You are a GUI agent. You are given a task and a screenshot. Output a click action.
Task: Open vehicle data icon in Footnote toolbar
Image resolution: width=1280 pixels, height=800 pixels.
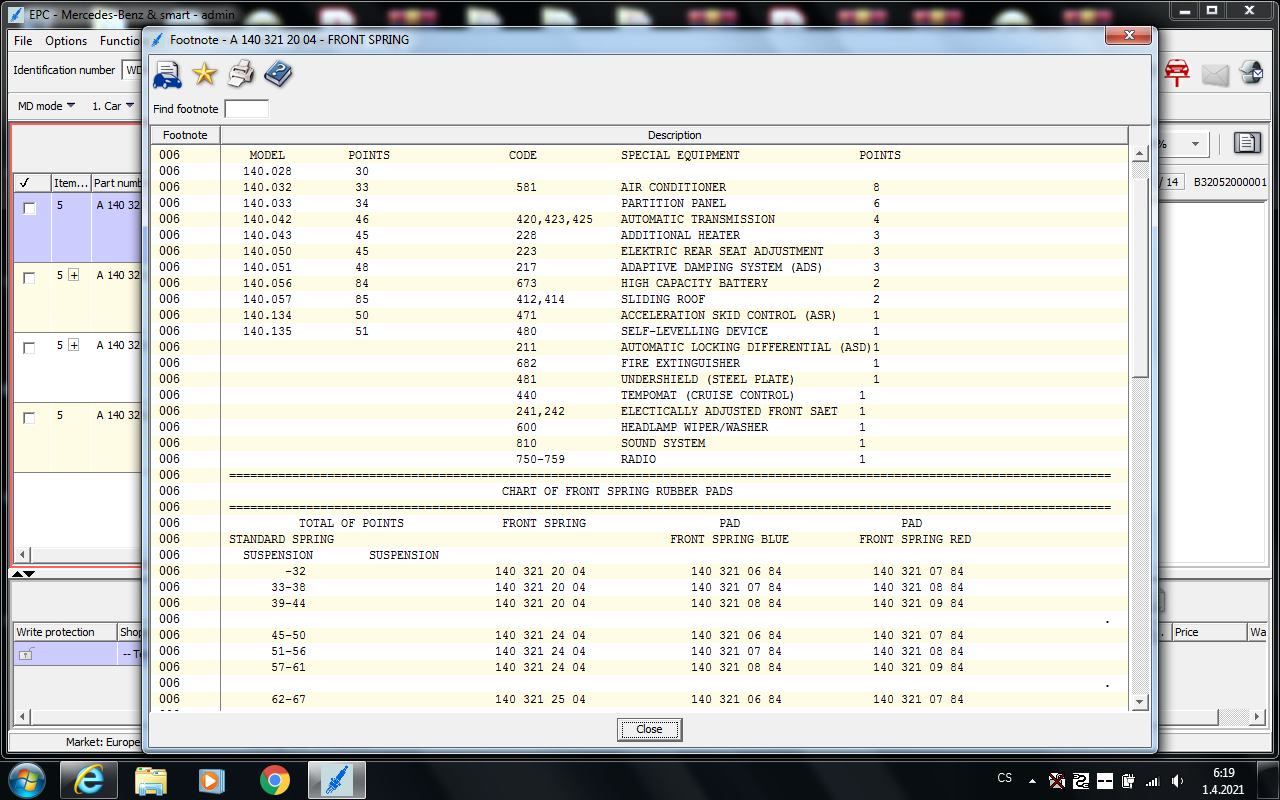click(168, 74)
